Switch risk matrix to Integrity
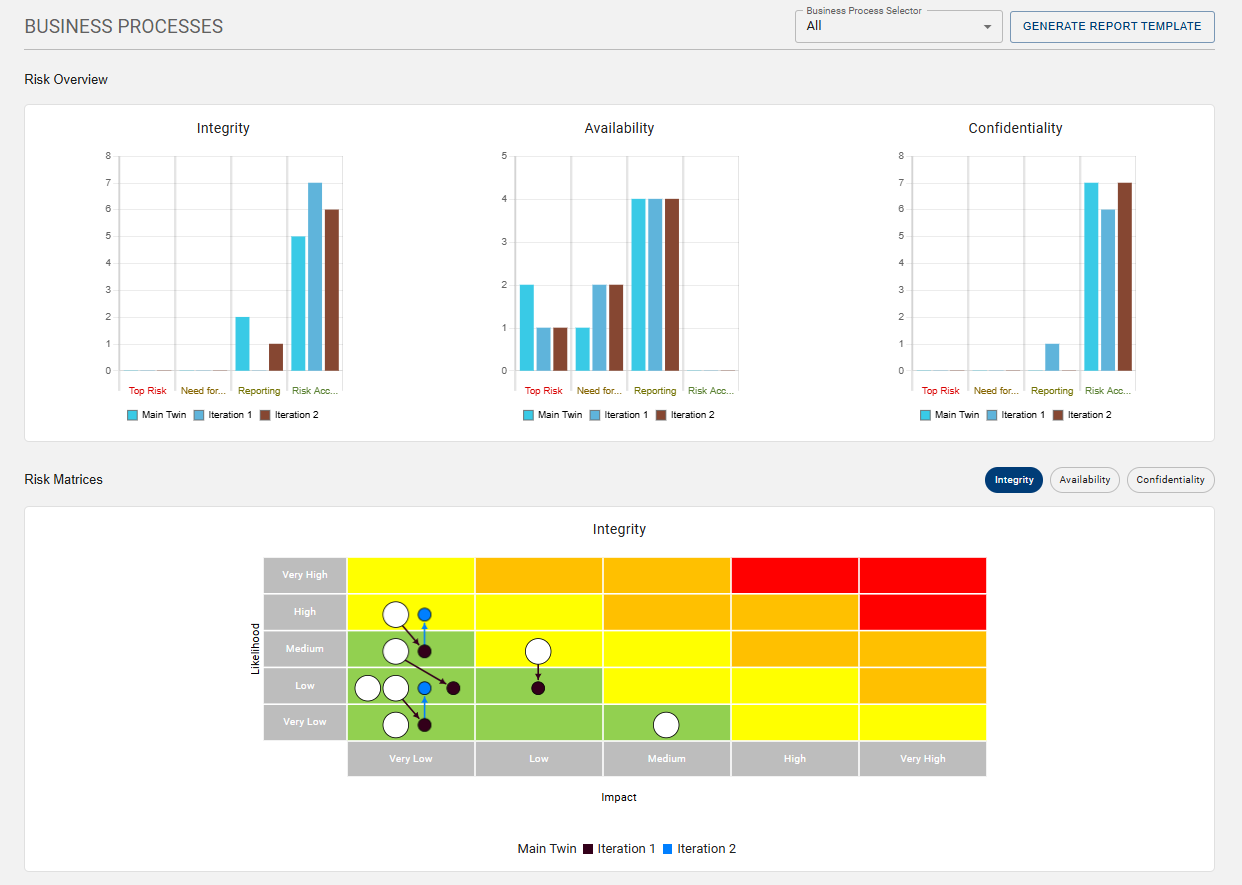The width and height of the screenshot is (1242, 885). 1014,480
